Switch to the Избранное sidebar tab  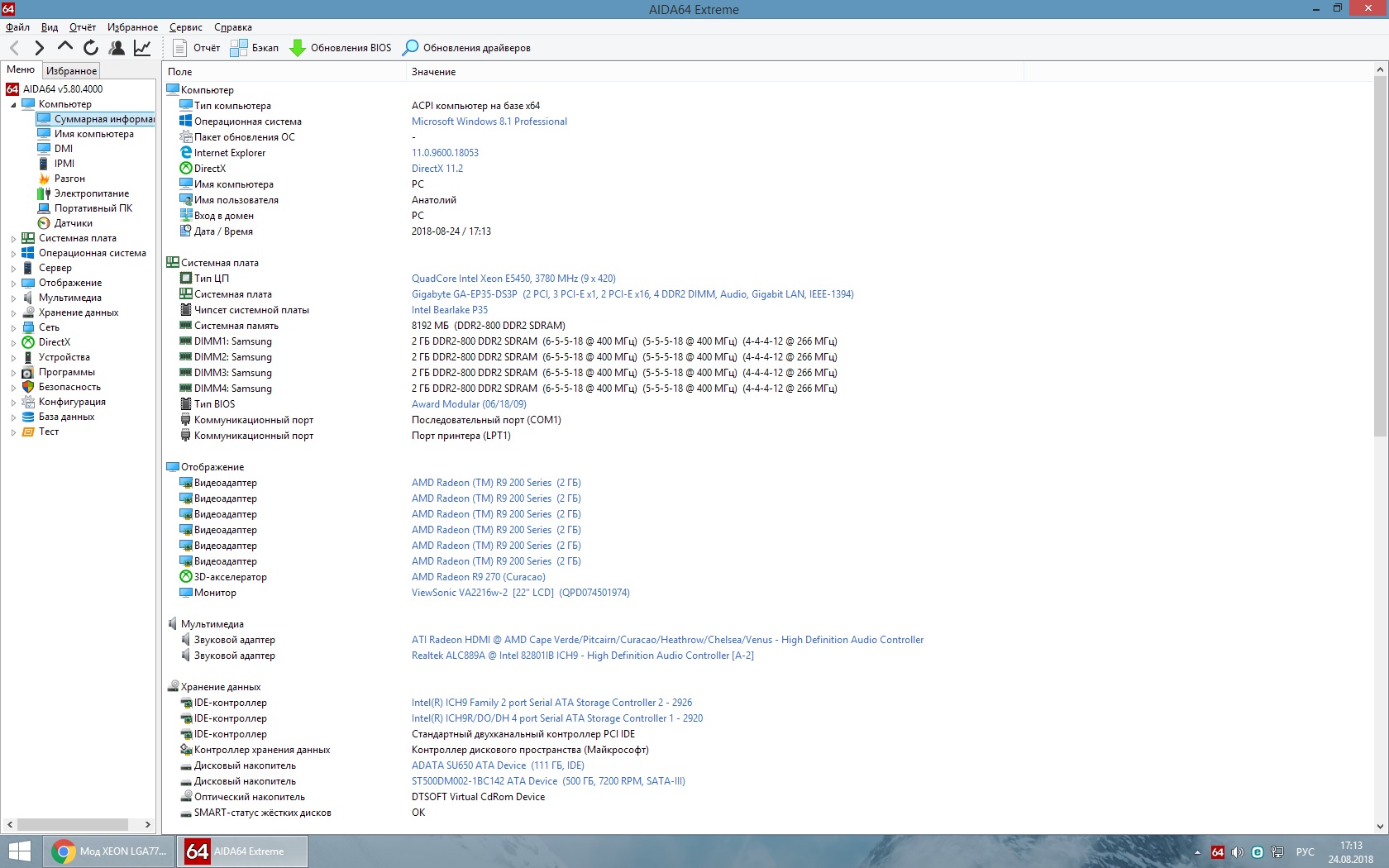pos(71,71)
